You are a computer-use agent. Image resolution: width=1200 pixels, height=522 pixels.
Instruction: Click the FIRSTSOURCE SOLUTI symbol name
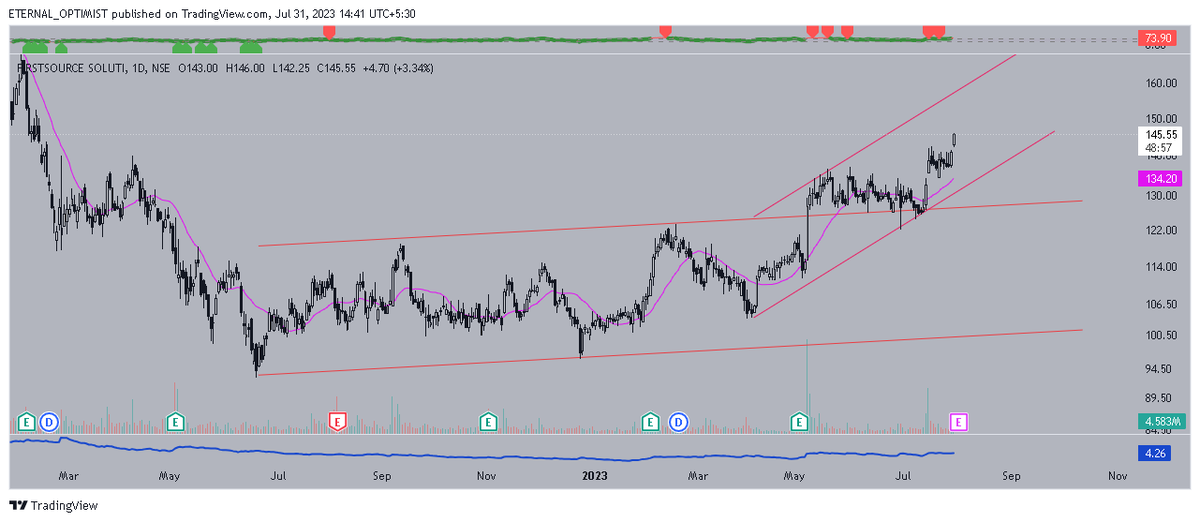pos(70,68)
